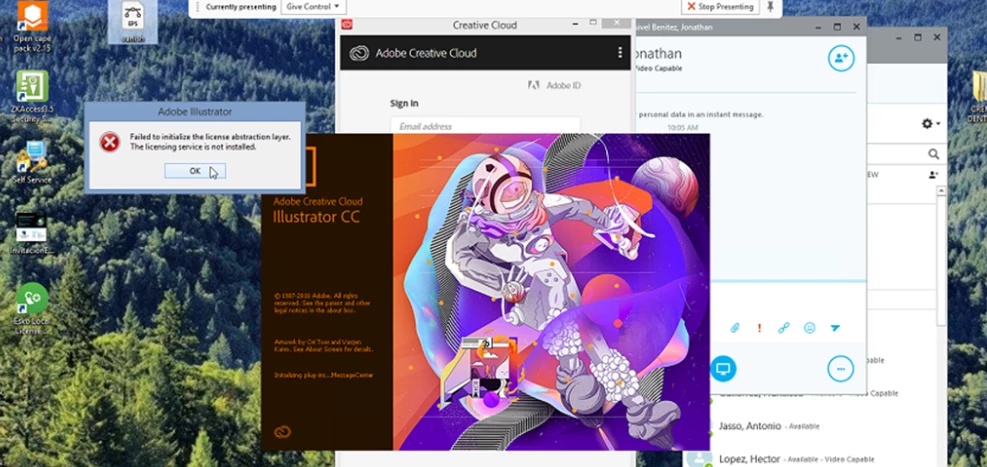This screenshot has width=987, height=467.
Task: Set high importance with the exclamation icon
Action: pyautogui.click(x=759, y=328)
